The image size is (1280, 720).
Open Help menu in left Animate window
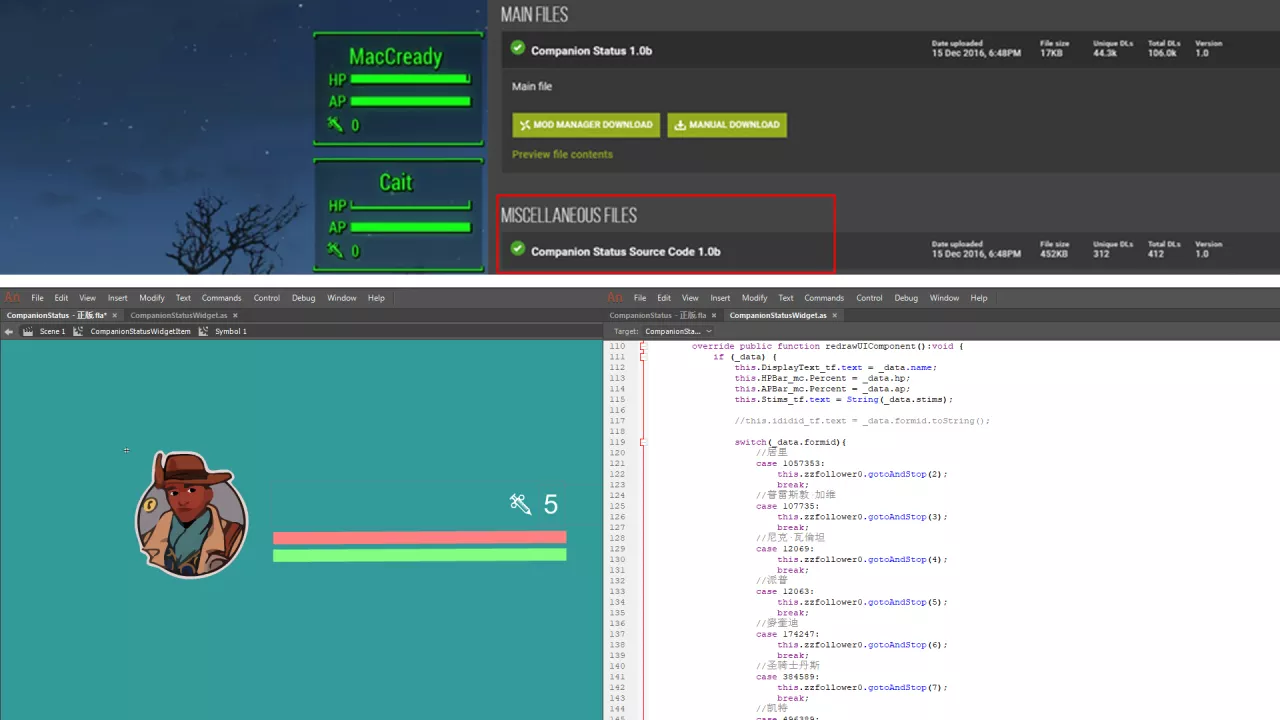tap(376, 298)
